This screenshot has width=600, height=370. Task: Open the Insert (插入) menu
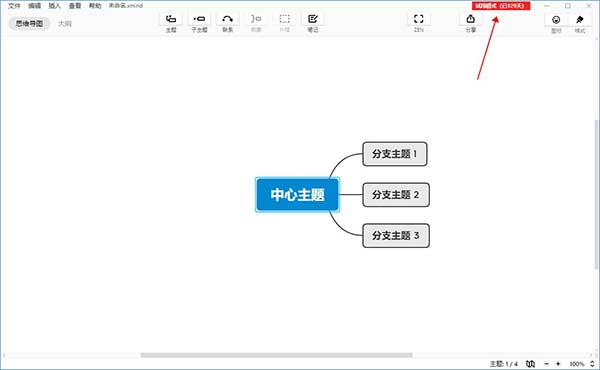click(54, 6)
